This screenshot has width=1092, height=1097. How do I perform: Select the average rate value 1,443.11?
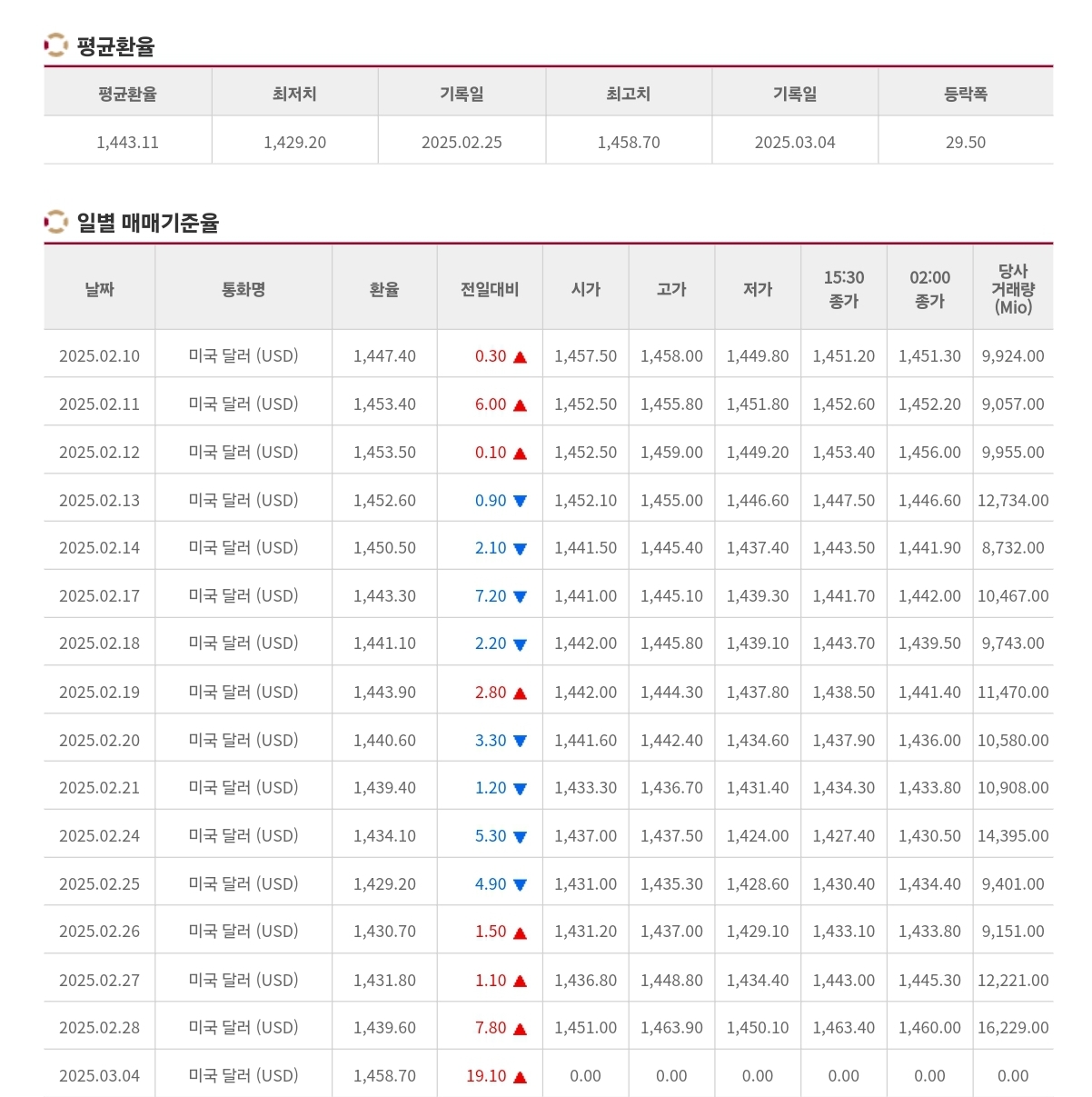click(127, 143)
